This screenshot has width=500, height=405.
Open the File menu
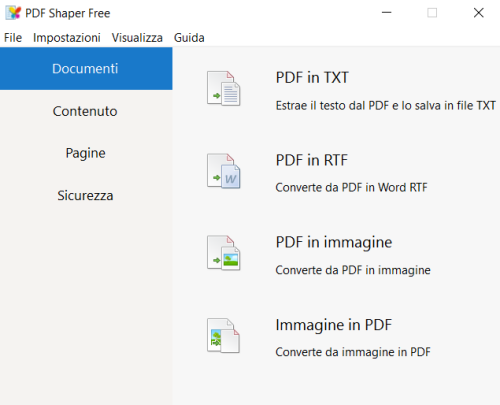point(13,38)
